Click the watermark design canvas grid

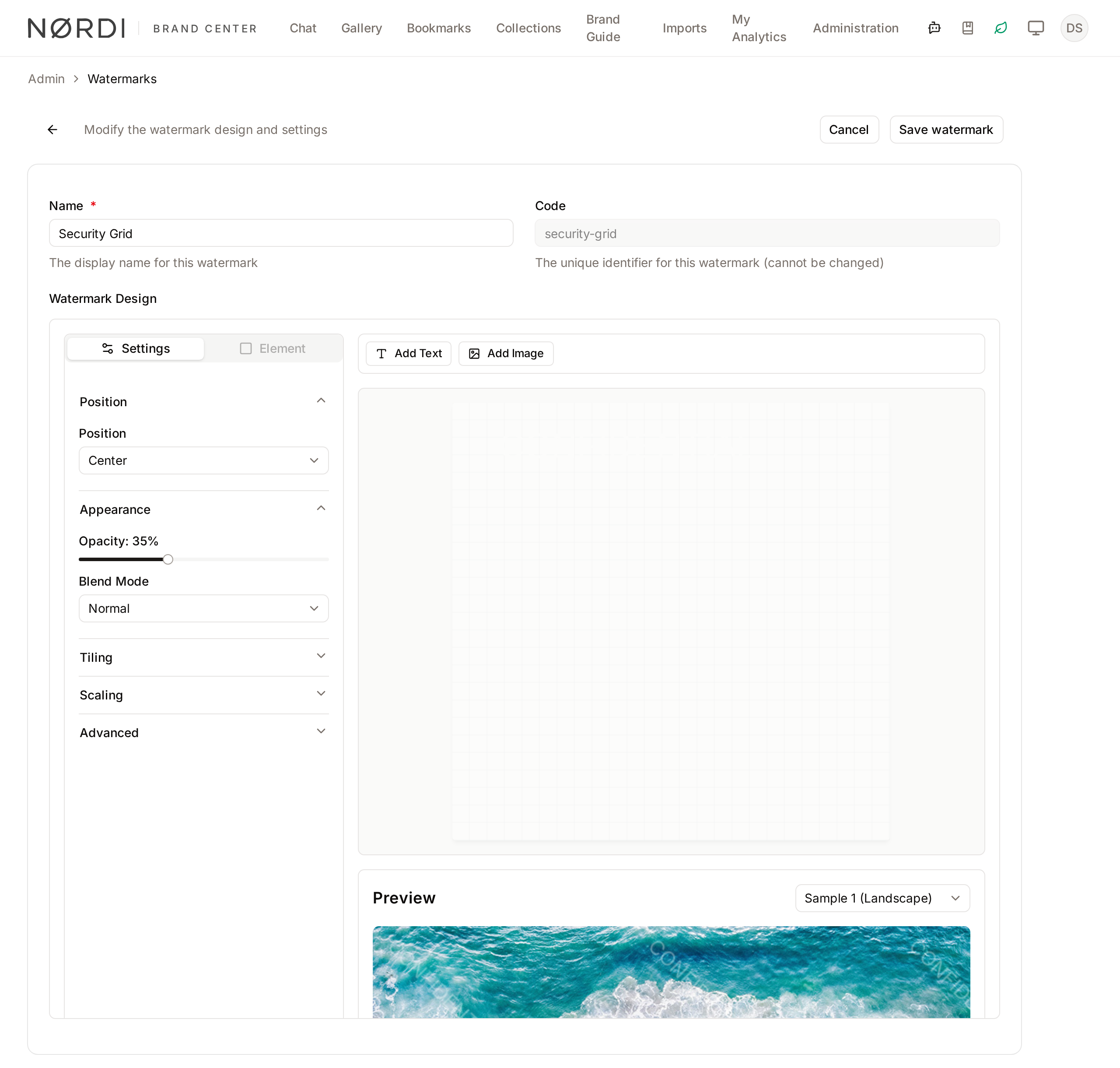click(x=671, y=621)
